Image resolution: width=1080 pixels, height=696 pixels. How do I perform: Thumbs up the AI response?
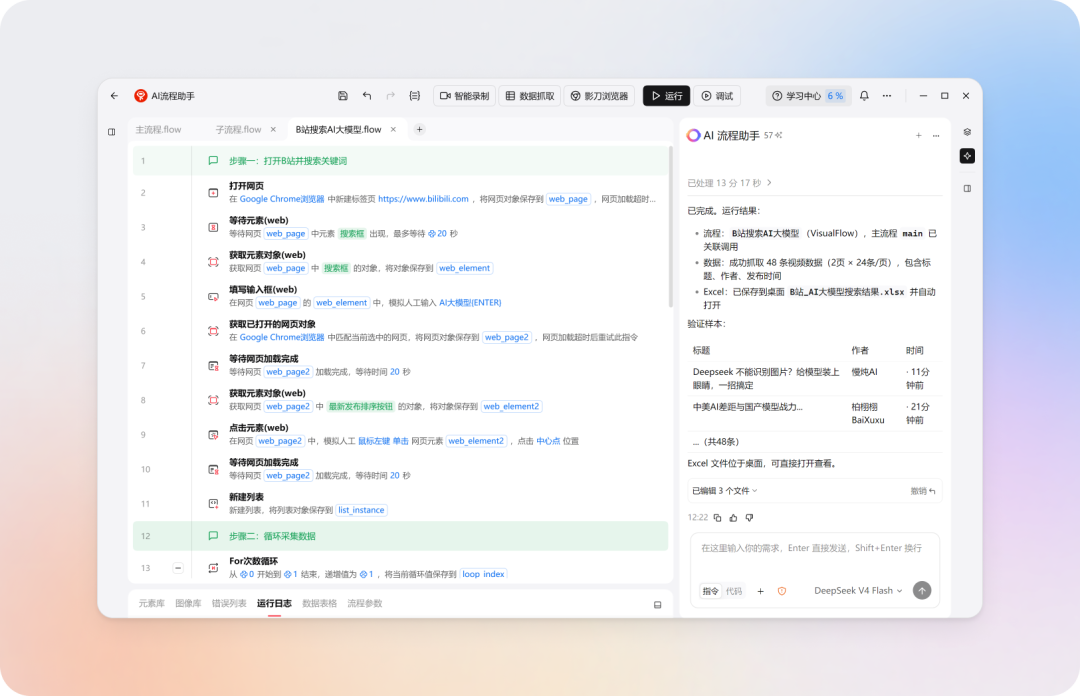(x=734, y=518)
